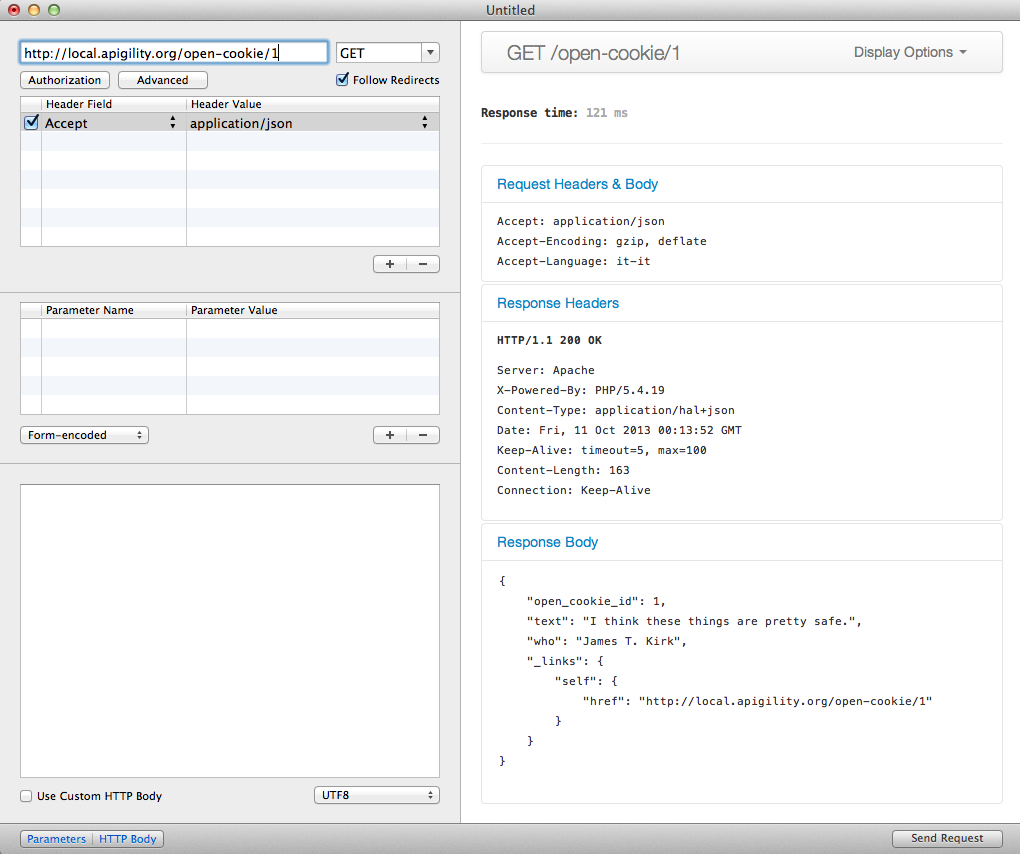Switch to the HTTP Body tab

click(x=128, y=839)
